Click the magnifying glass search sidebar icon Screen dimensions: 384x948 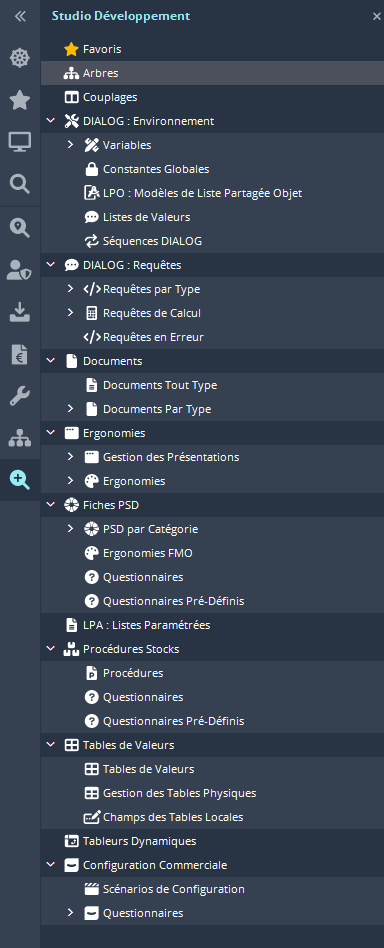tap(20, 184)
